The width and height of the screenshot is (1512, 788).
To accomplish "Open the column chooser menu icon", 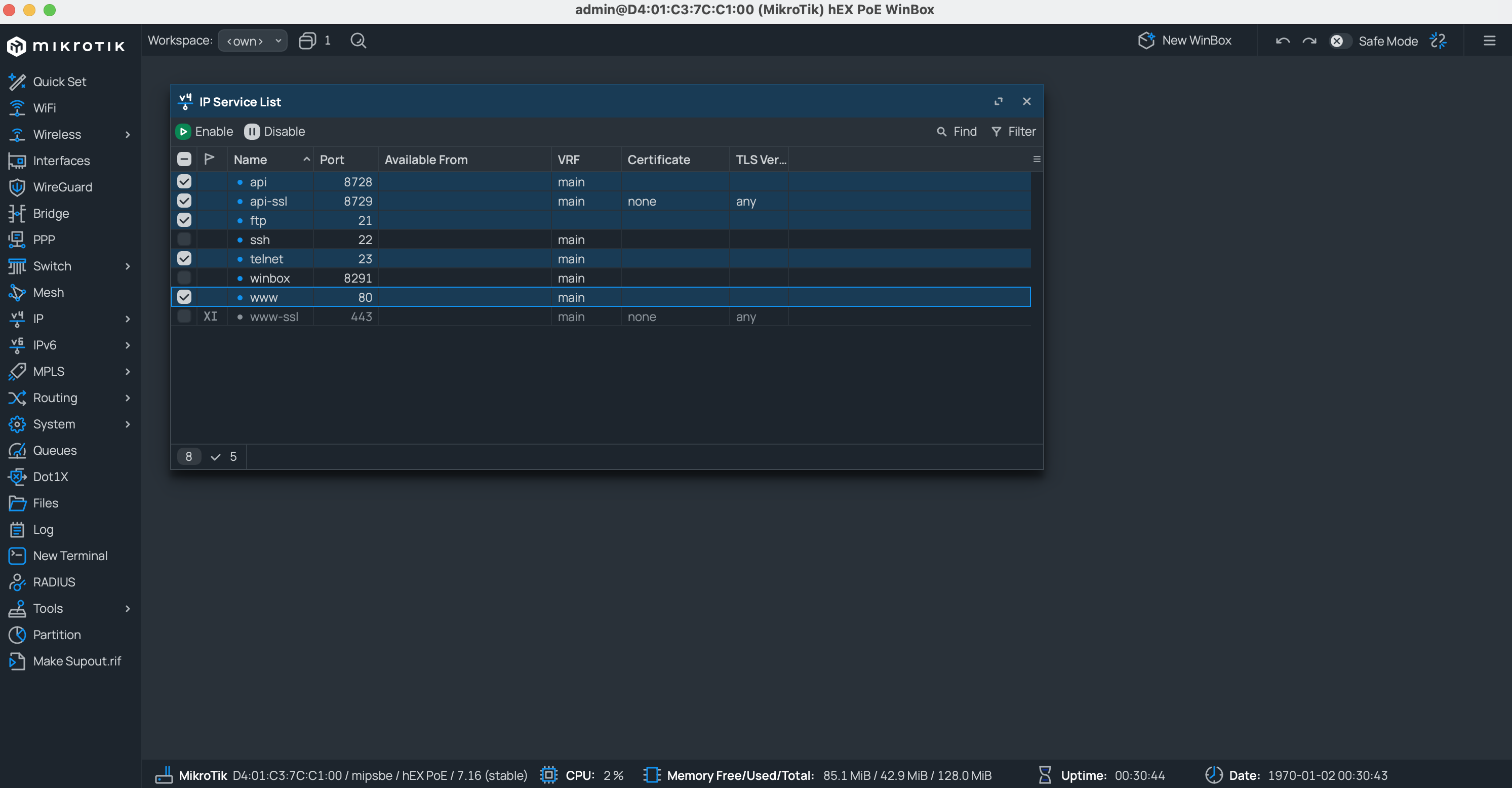I will (1037, 159).
